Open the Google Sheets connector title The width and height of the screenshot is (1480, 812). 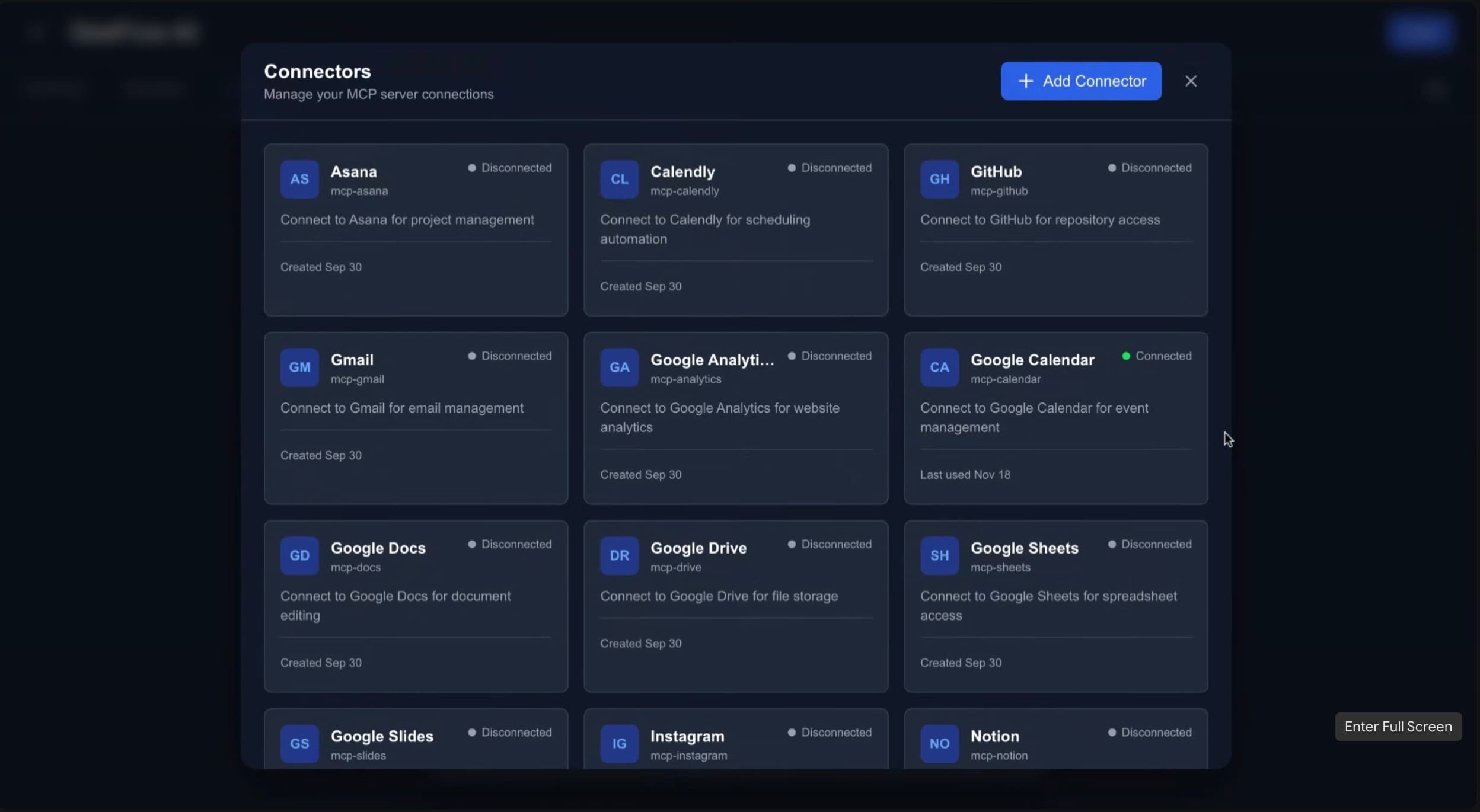click(x=1024, y=548)
